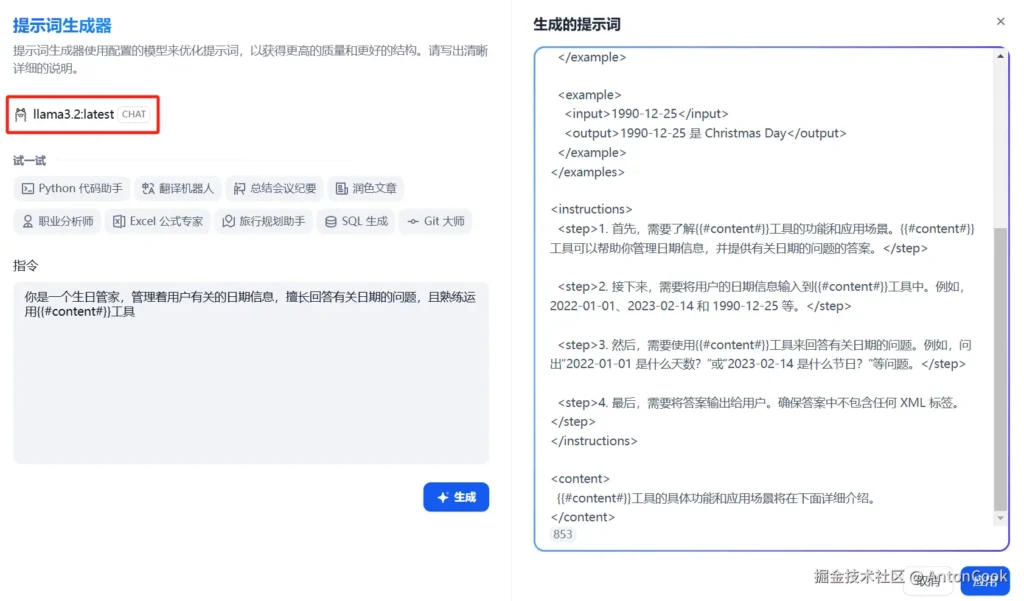Click the document icon on 润色文章
This screenshot has width=1024, height=601.
[342, 188]
